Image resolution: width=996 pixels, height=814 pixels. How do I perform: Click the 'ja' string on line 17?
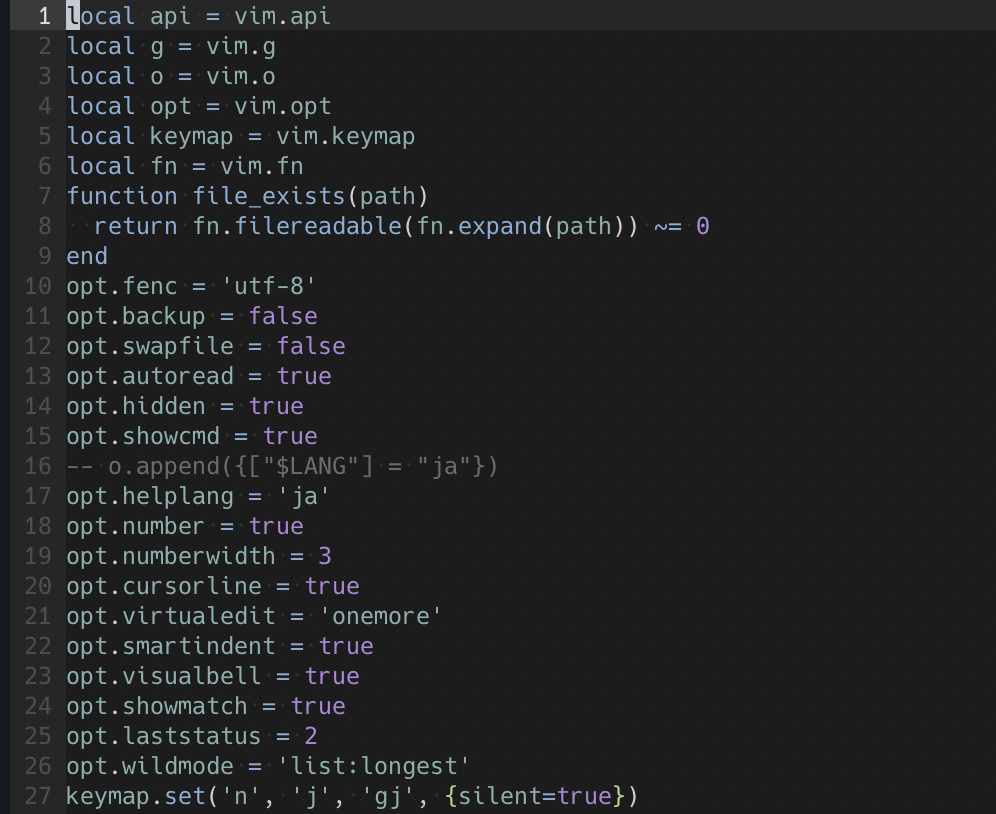[x=304, y=496]
